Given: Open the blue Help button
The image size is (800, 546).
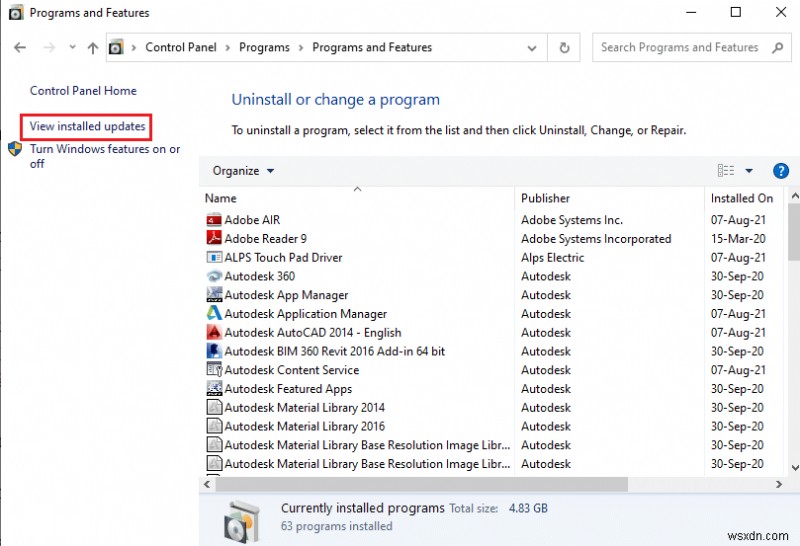Looking at the screenshot, I should coord(781,170).
